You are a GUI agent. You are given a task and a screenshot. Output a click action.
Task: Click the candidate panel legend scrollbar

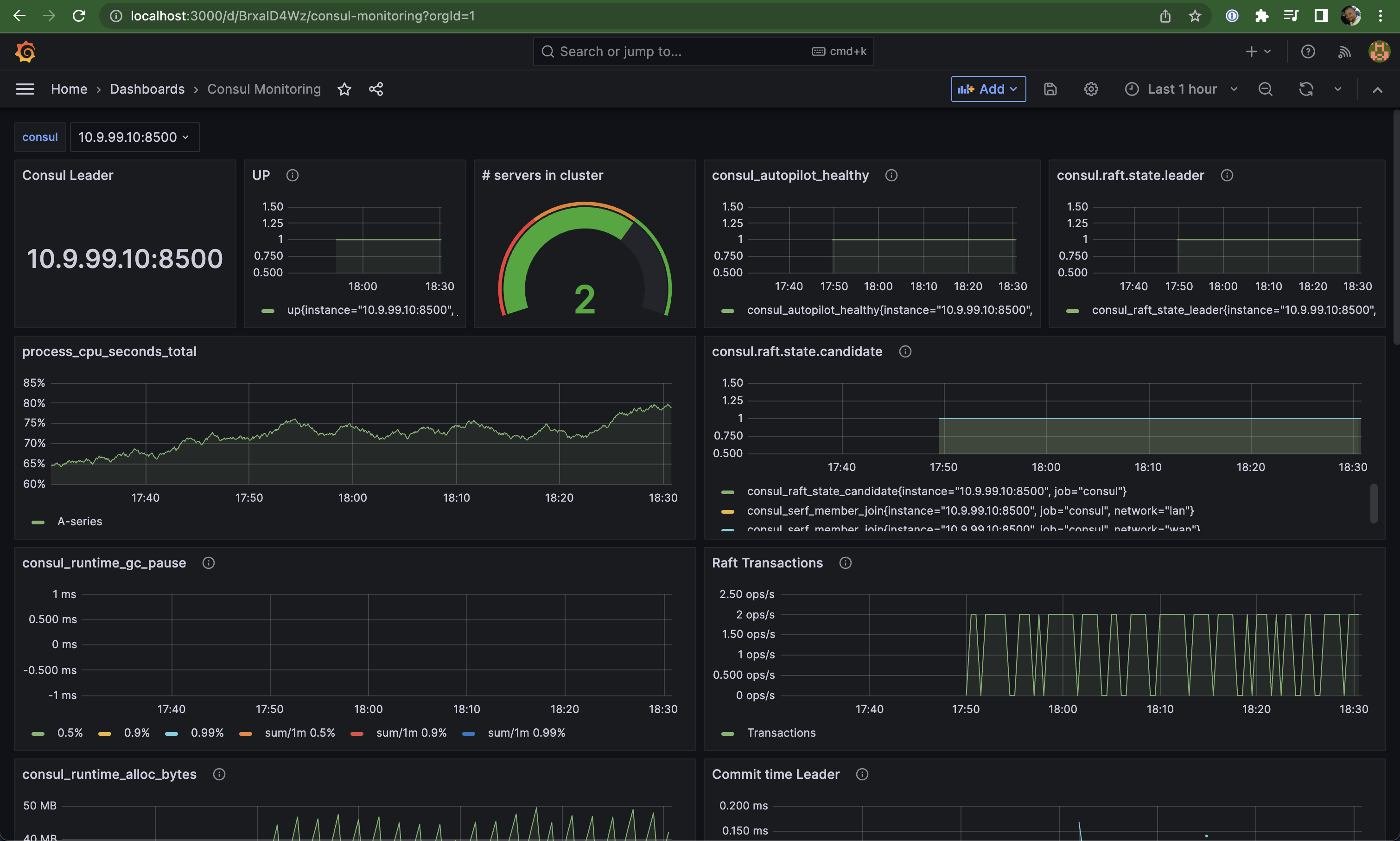coord(1374,503)
